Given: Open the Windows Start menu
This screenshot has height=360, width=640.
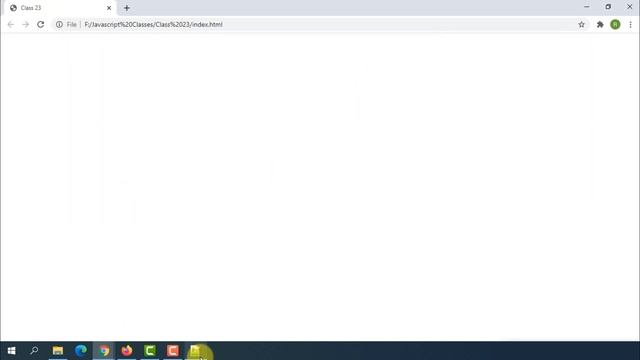Looking at the screenshot, I should [x=11, y=351].
